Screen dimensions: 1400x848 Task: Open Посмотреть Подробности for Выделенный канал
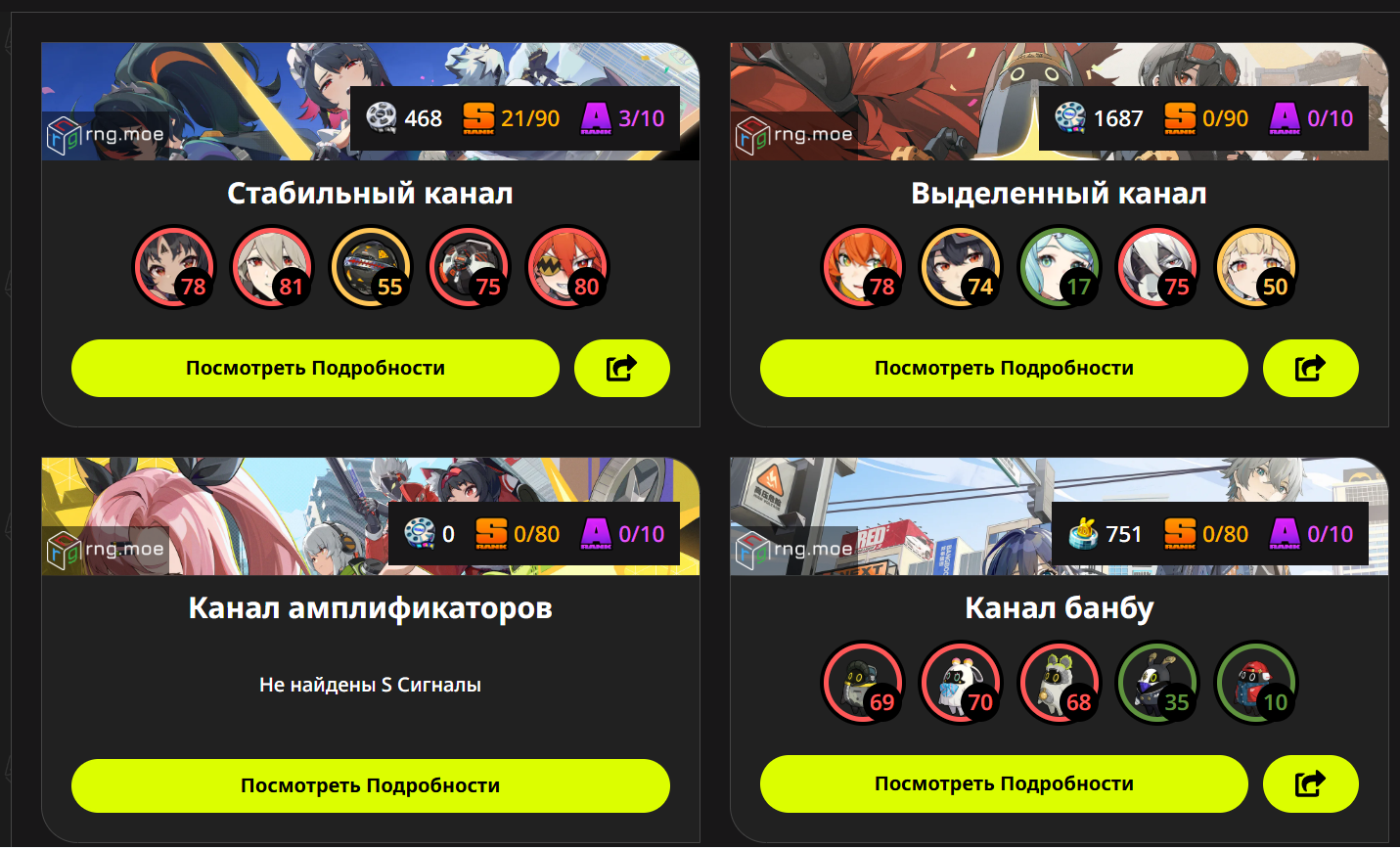(1004, 368)
